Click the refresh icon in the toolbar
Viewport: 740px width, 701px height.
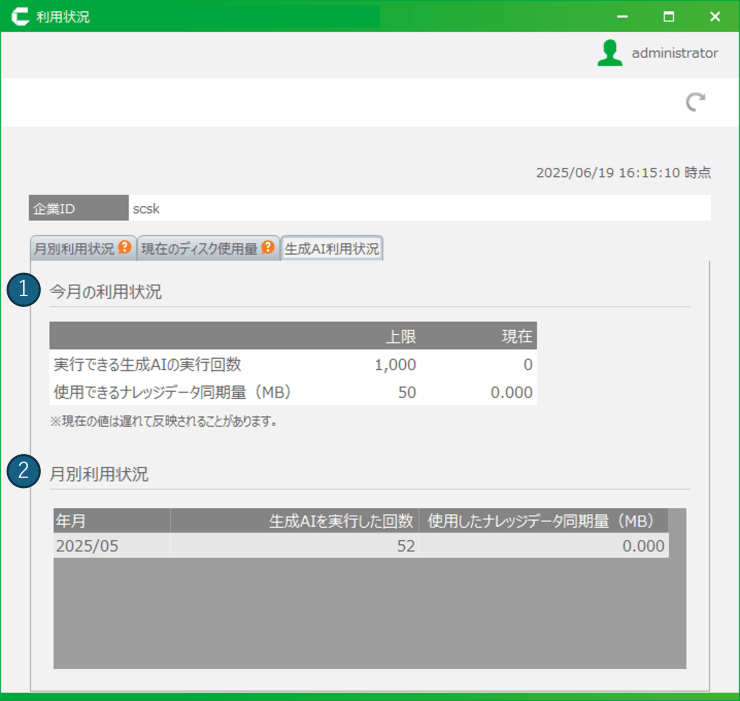[x=696, y=102]
